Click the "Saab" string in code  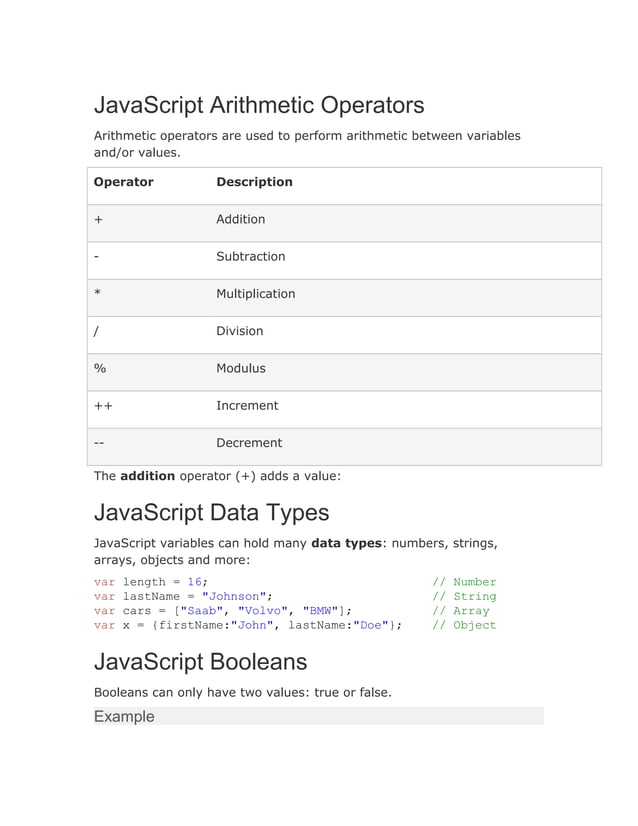202,611
